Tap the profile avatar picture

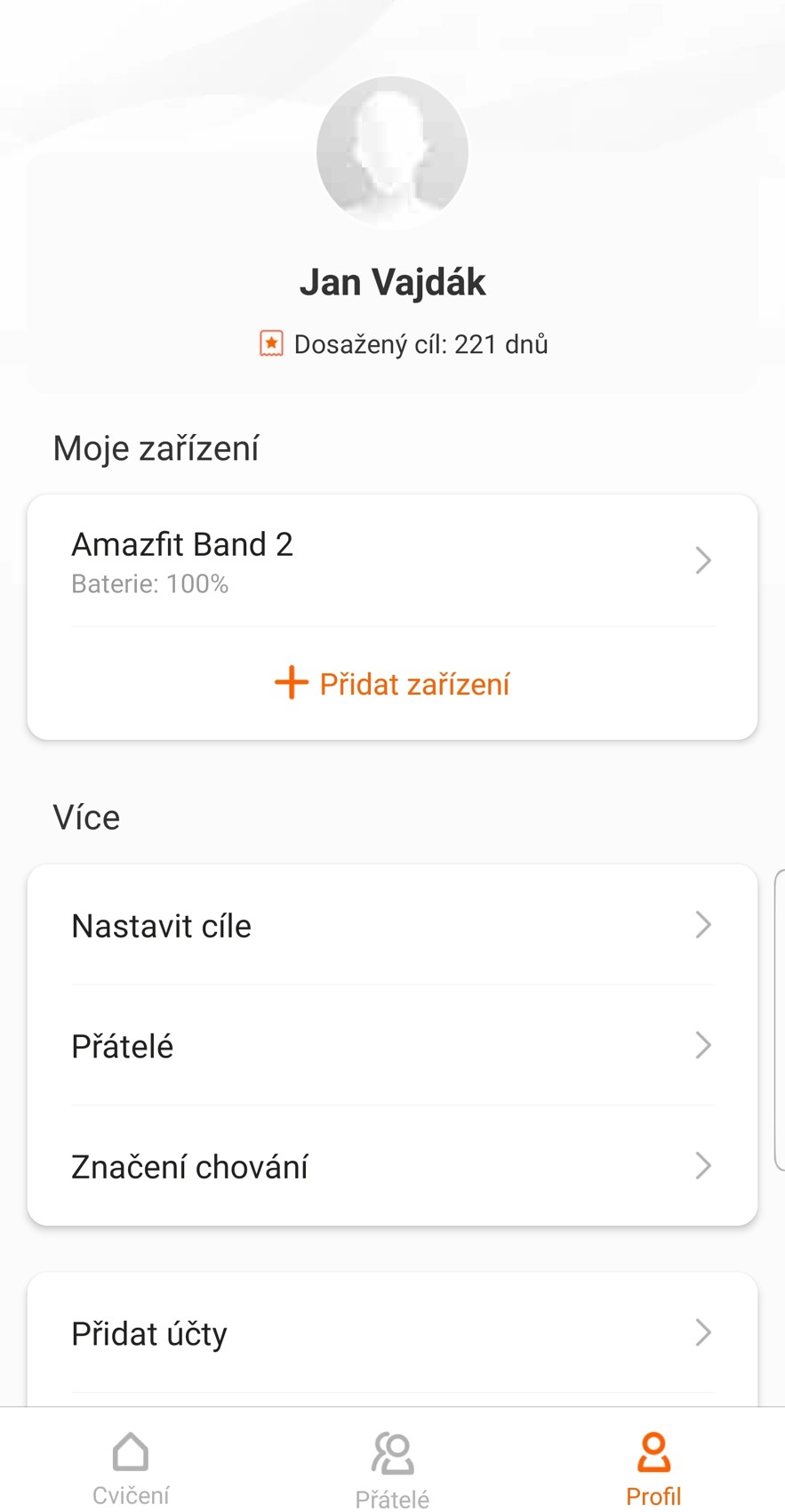[x=392, y=152]
